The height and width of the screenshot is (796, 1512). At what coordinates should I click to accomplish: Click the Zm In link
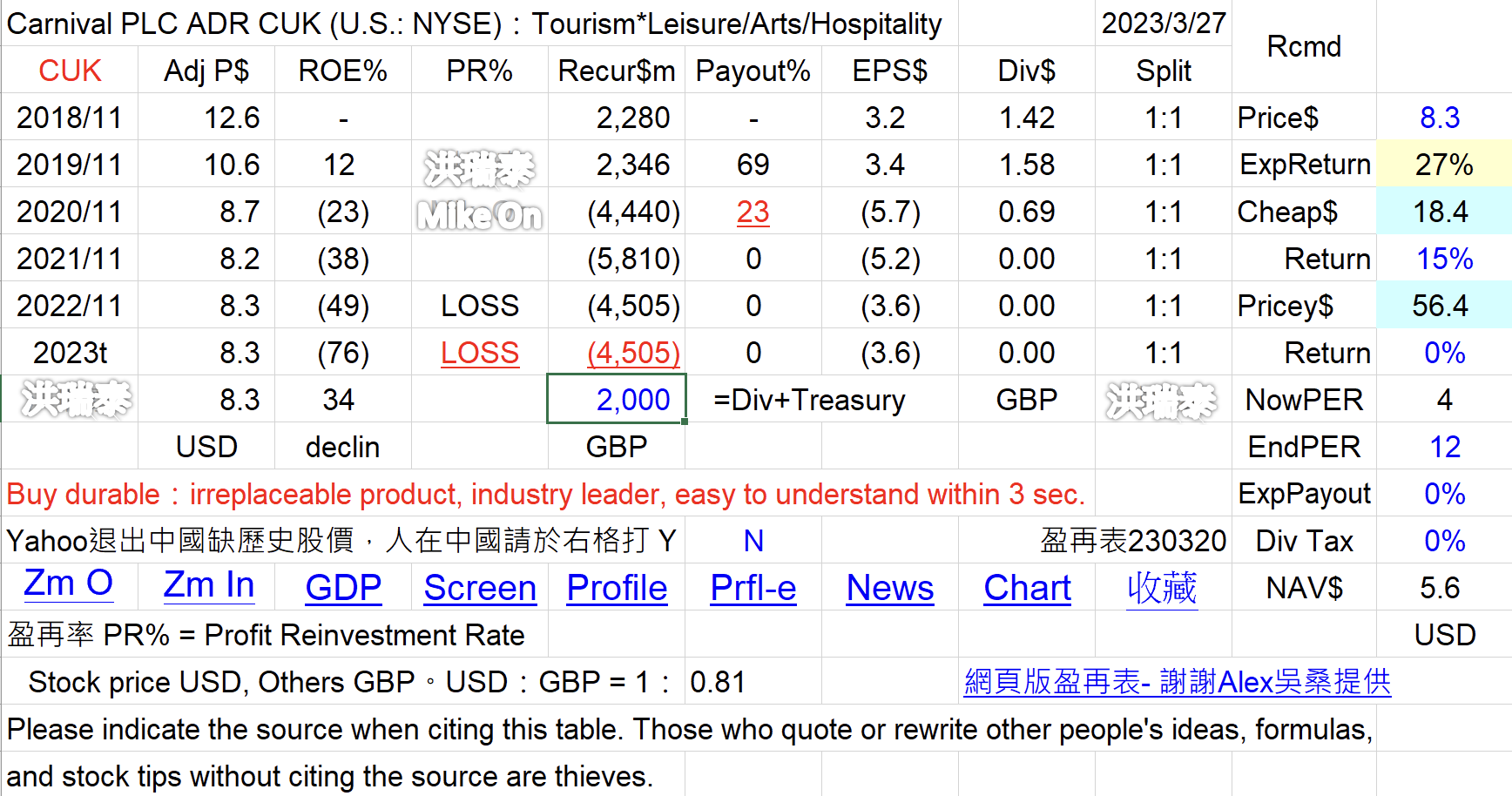click(x=209, y=585)
